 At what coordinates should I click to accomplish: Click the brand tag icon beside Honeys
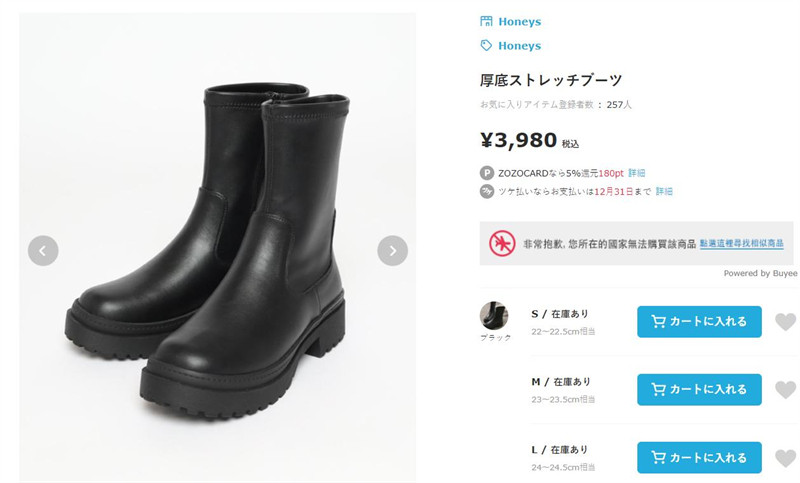point(487,46)
